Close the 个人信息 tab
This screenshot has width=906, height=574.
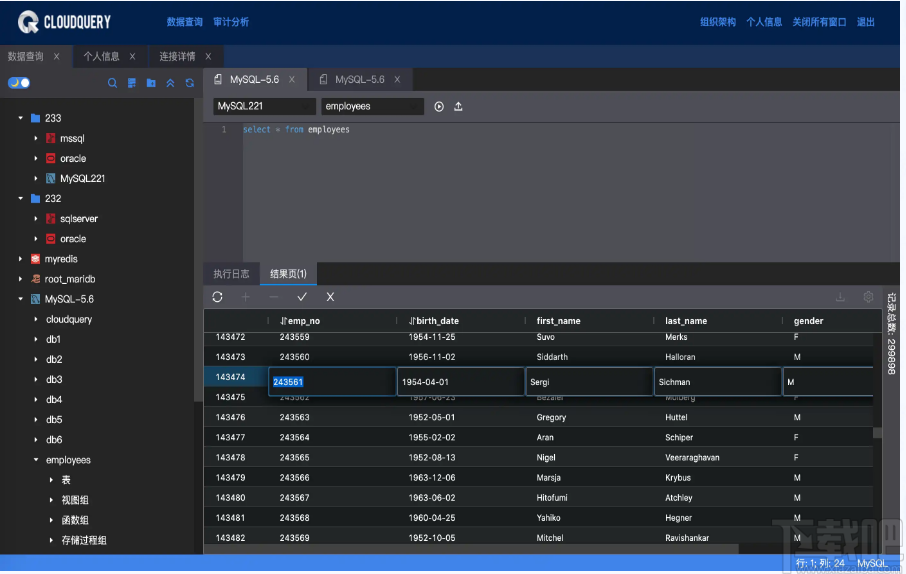click(132, 57)
